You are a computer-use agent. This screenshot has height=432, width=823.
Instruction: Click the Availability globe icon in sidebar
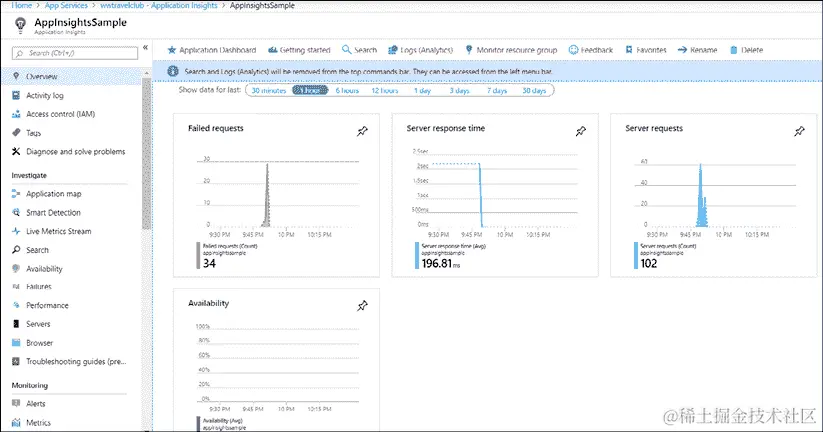(x=16, y=268)
